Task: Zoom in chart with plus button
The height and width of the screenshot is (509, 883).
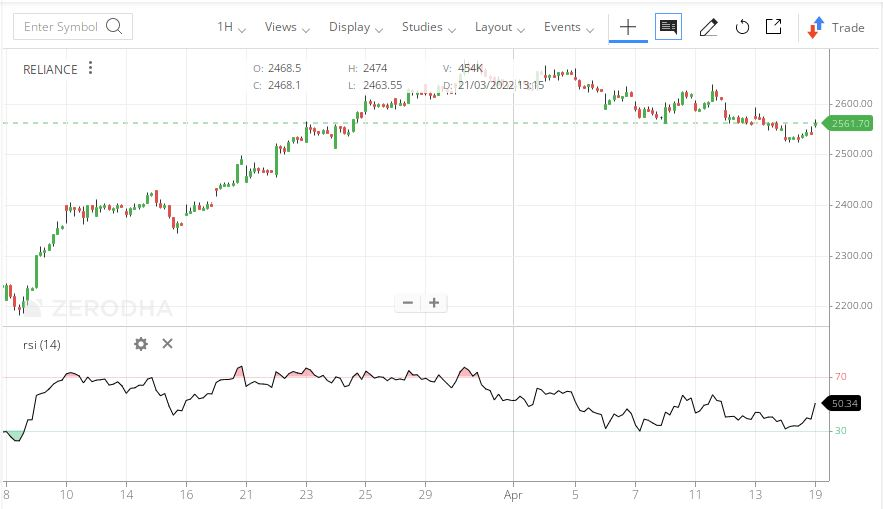Action: click(434, 303)
